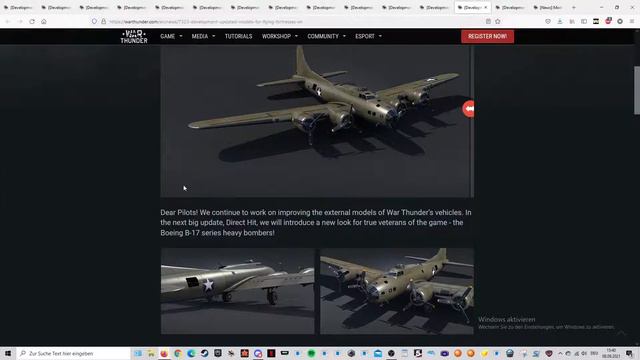This screenshot has height=360, width=640.
Task: Open the silver B-17 fuselage thumbnail
Action: tap(238, 291)
